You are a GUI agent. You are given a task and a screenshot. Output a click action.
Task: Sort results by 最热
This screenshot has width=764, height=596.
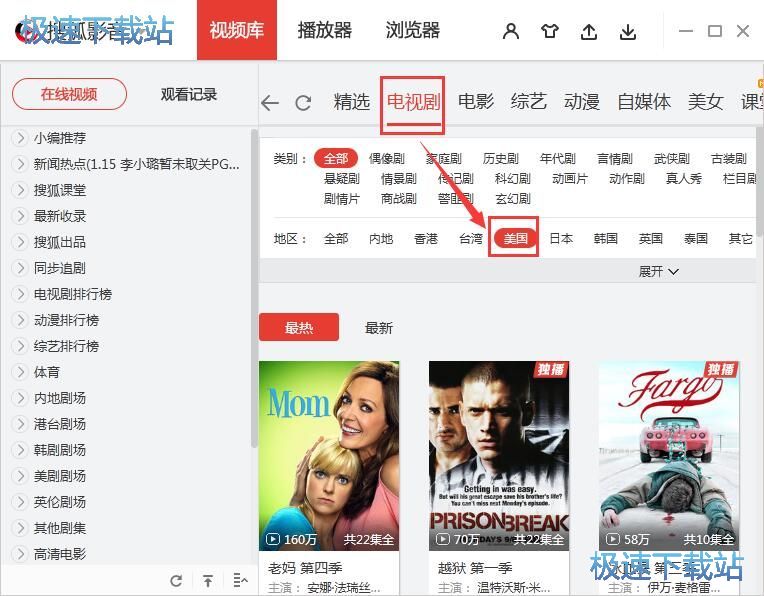coord(299,327)
